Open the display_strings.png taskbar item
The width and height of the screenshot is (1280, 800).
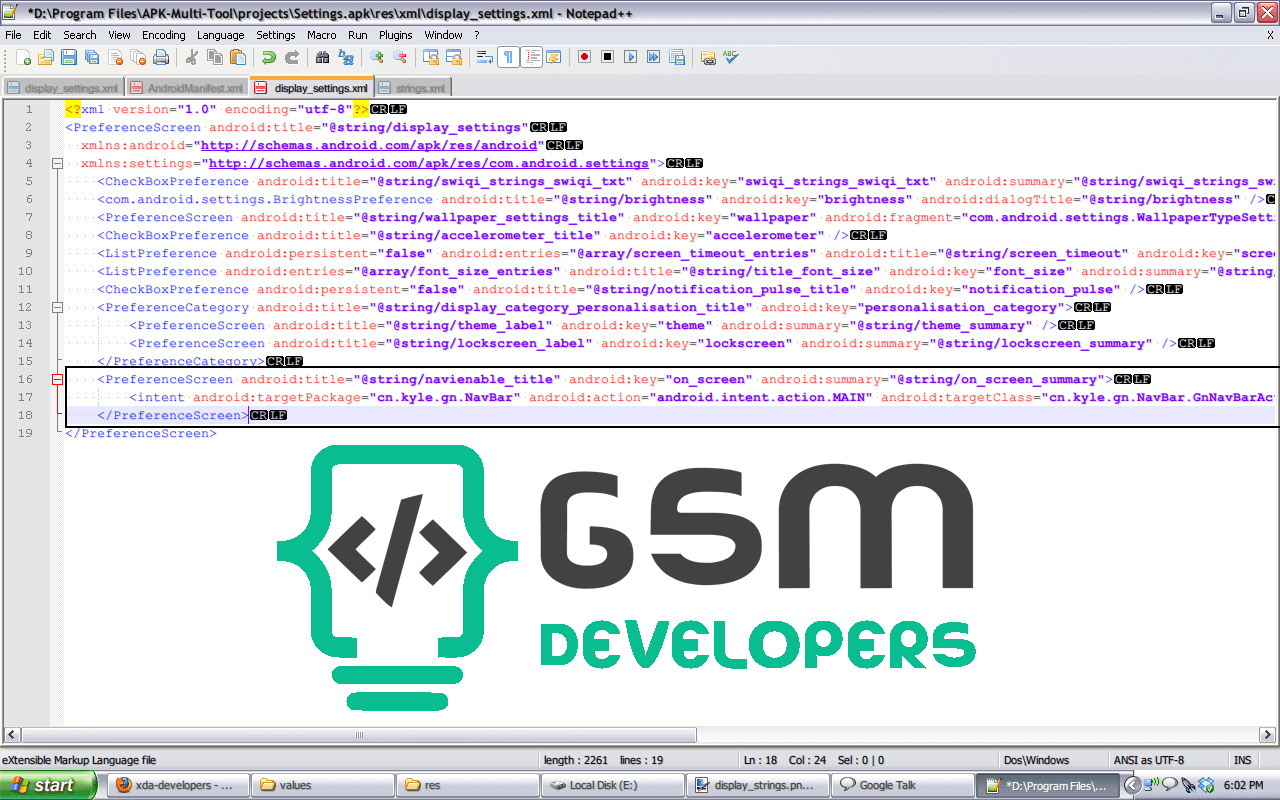(760, 785)
